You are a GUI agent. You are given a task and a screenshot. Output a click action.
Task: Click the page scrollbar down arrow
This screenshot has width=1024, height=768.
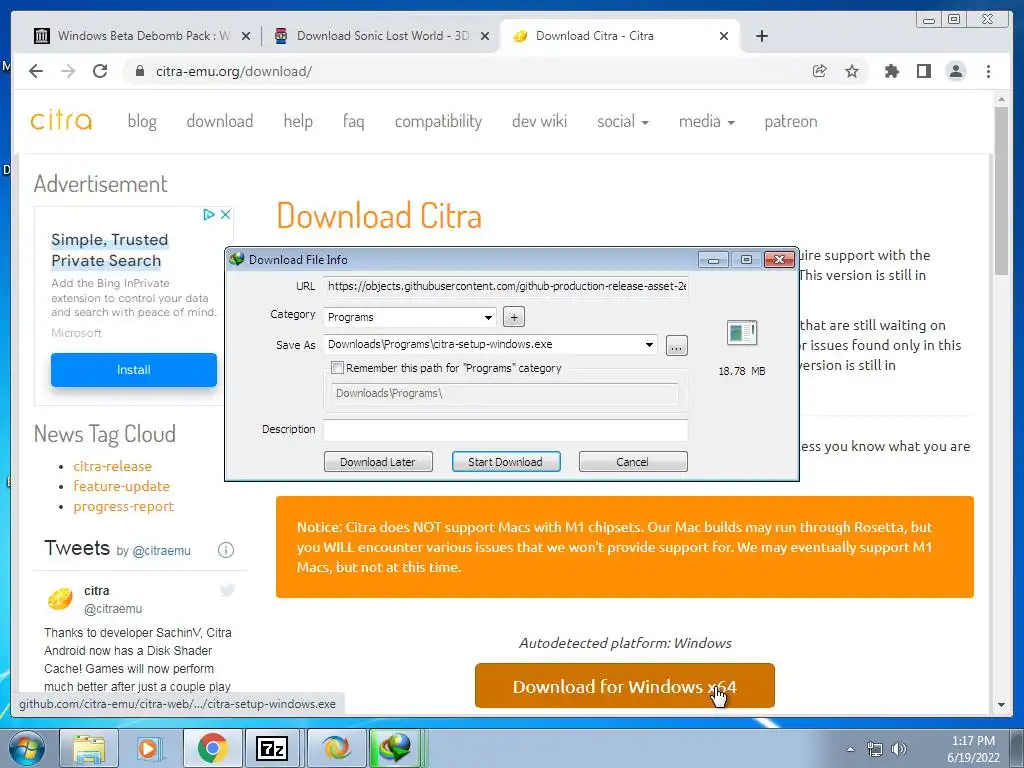click(x=1001, y=705)
